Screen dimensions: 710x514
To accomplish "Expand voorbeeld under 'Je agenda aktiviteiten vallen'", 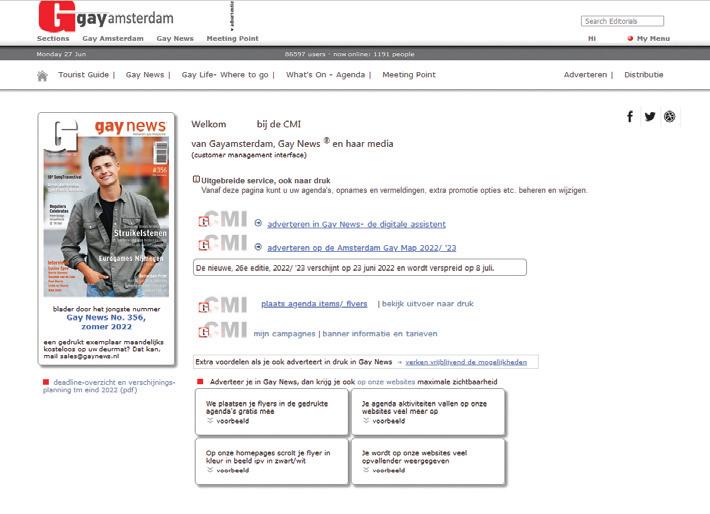I will tap(384, 421).
